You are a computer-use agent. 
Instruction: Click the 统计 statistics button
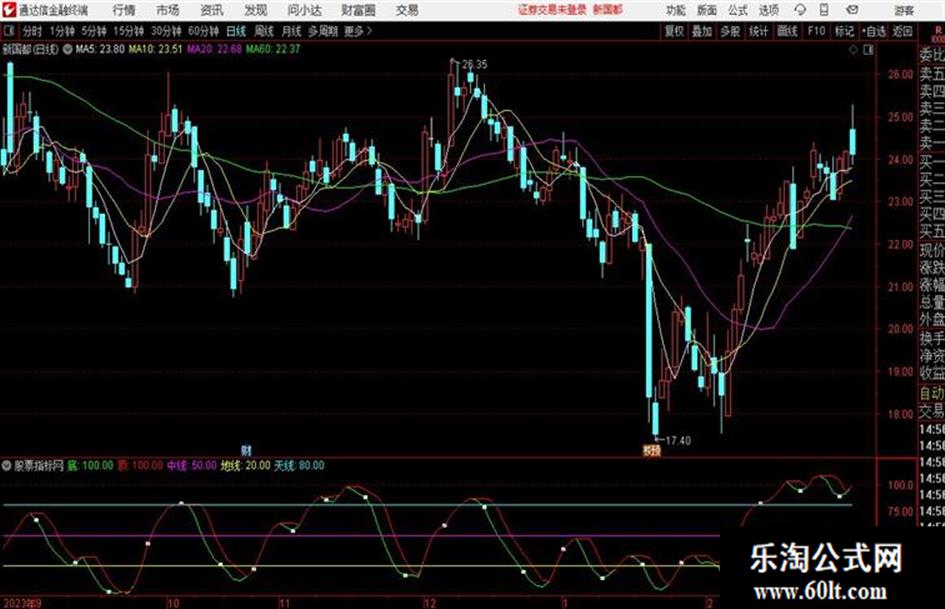pos(758,31)
